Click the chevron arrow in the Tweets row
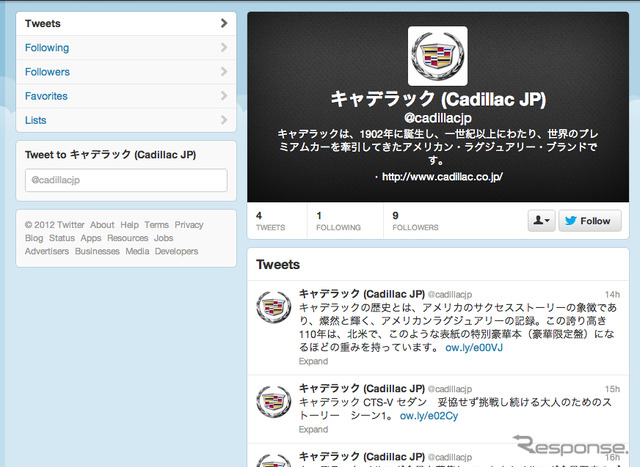 tap(224, 23)
